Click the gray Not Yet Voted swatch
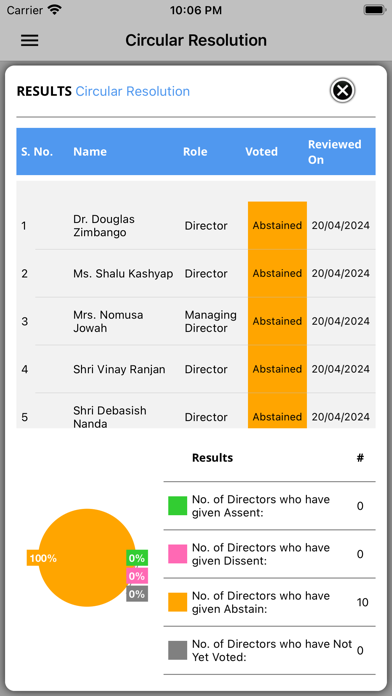The width and height of the screenshot is (392, 696). point(178,651)
